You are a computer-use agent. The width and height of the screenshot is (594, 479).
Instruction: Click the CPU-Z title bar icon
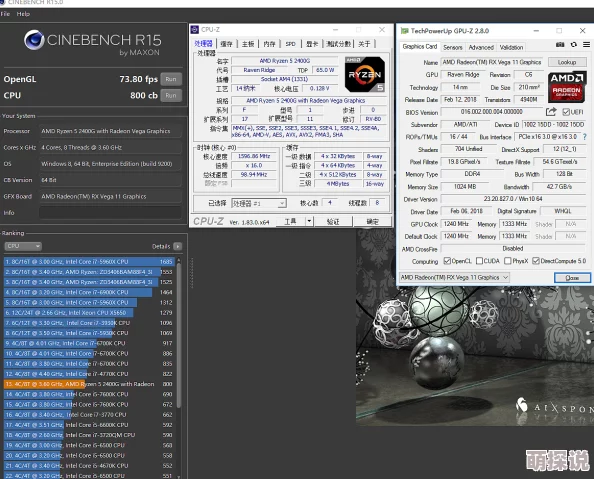(195, 30)
